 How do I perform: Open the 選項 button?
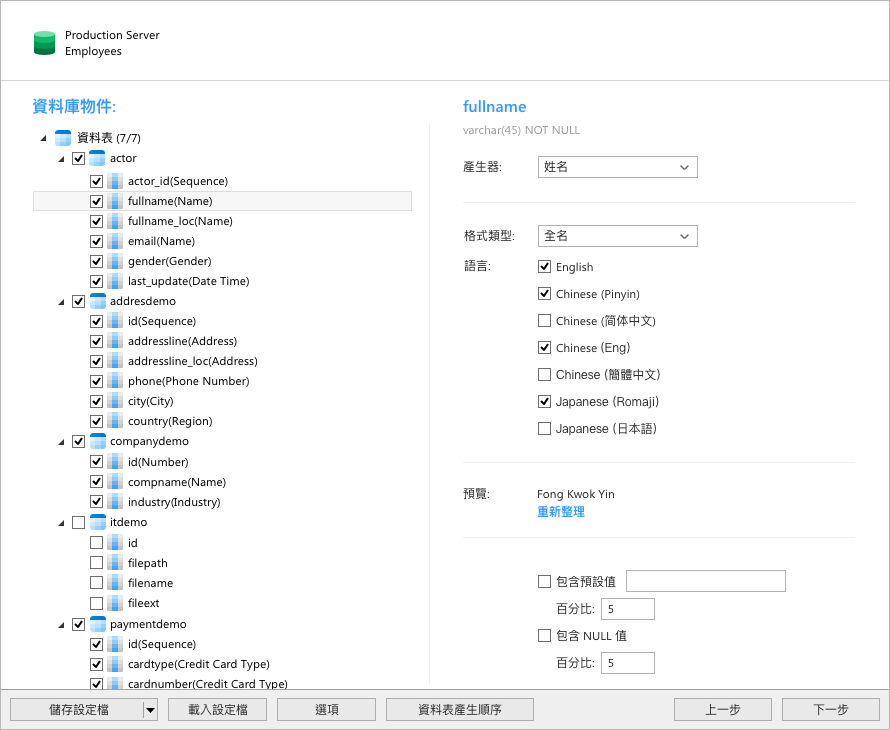(326, 710)
